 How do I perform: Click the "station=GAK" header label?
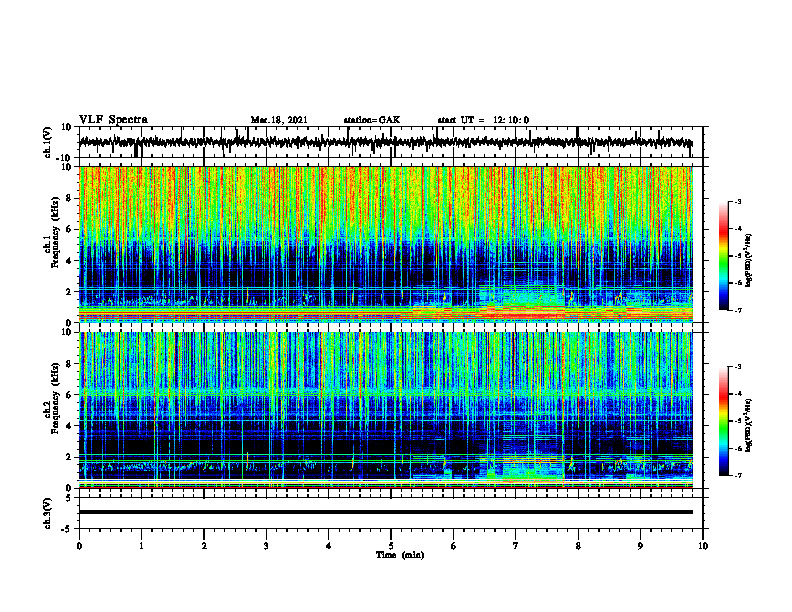pyautogui.click(x=372, y=120)
